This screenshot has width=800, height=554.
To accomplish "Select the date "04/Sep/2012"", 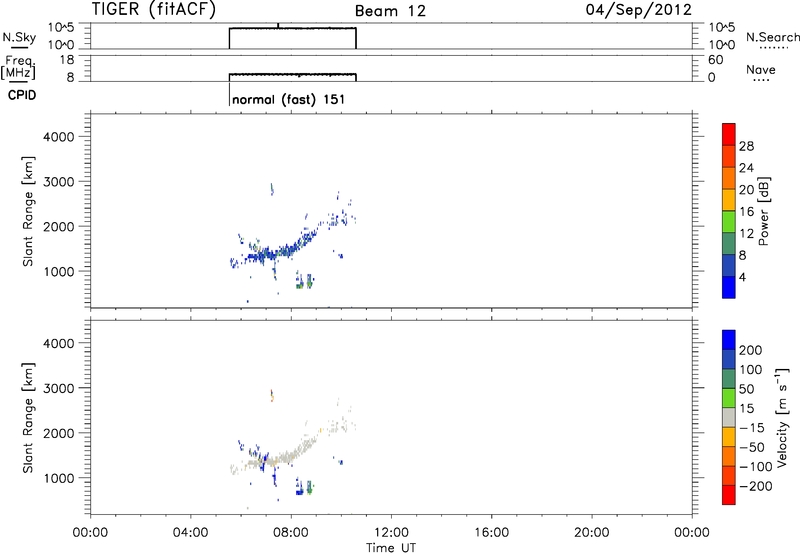I will (x=638, y=10).
